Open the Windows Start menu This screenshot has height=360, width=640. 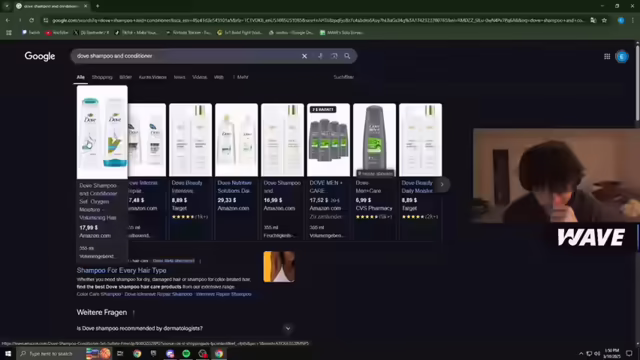coord(8,353)
